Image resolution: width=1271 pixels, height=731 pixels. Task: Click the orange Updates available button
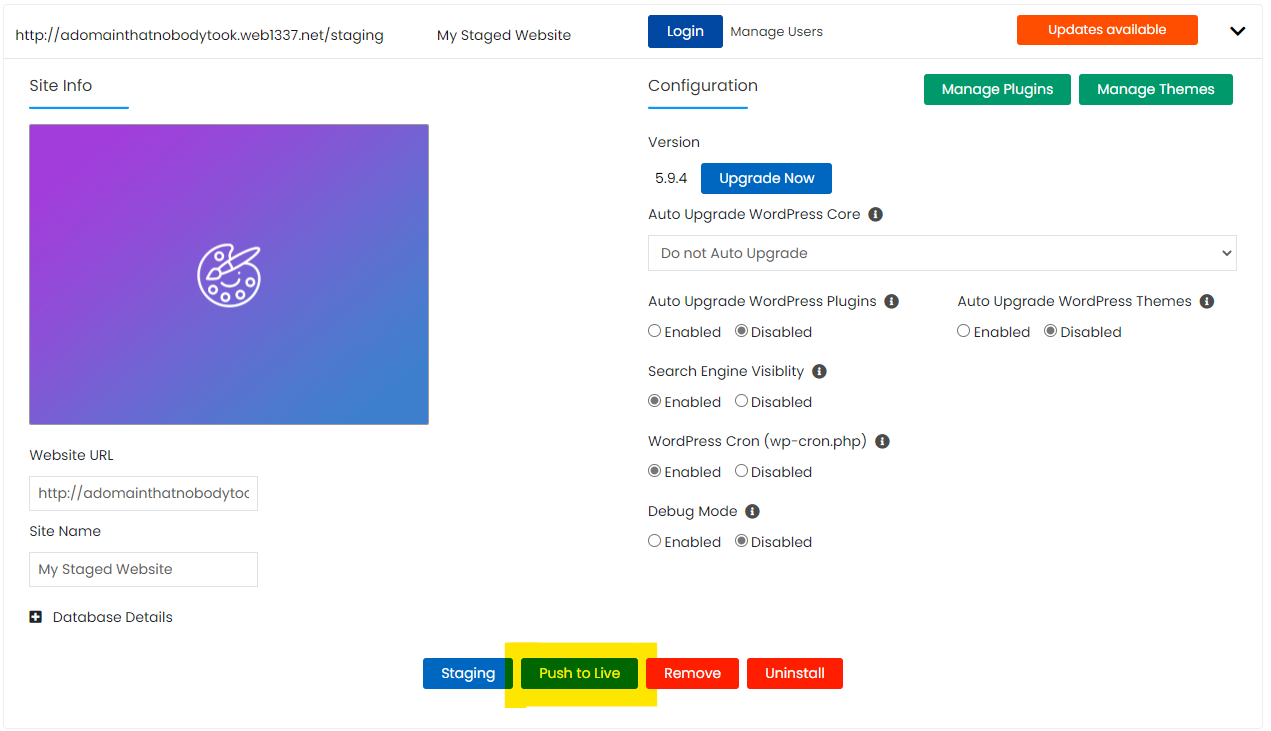(1106, 30)
